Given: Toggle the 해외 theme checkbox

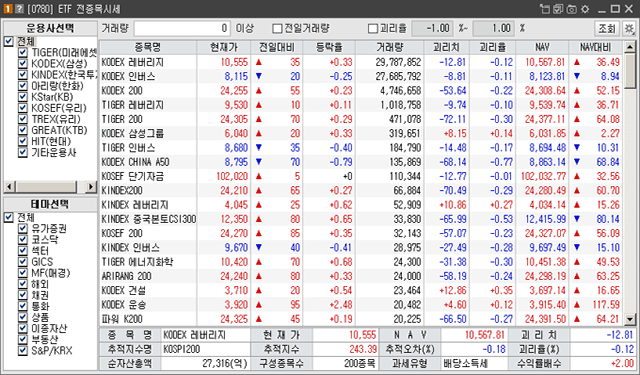Looking at the screenshot, I should [x=23, y=284].
